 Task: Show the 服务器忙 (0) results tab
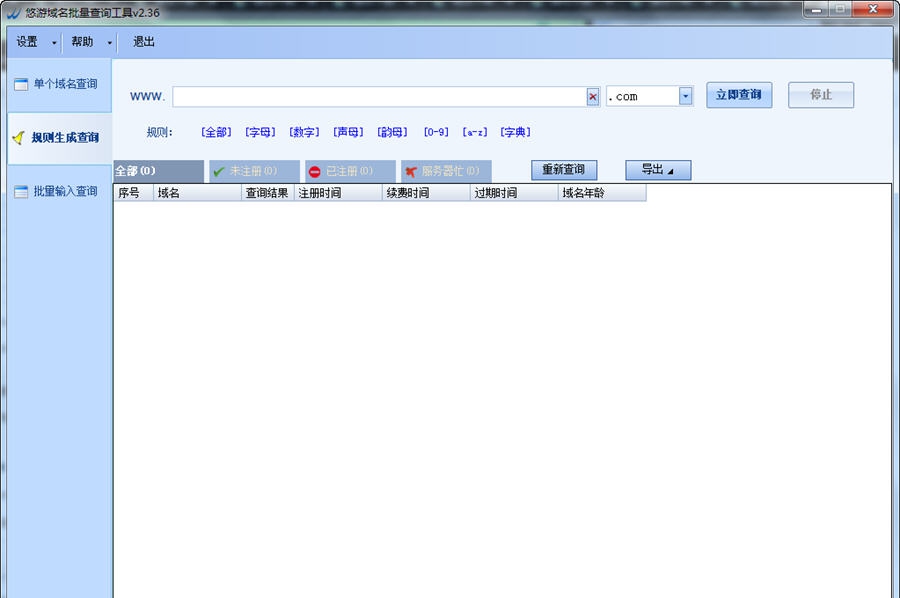pos(446,171)
